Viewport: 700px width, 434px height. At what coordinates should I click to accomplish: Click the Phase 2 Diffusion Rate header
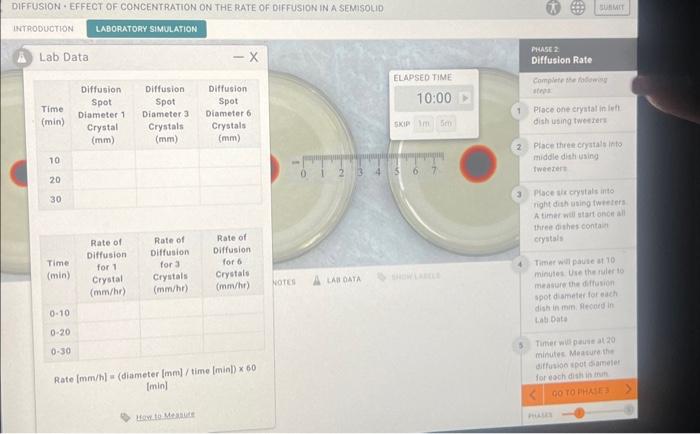[578, 55]
